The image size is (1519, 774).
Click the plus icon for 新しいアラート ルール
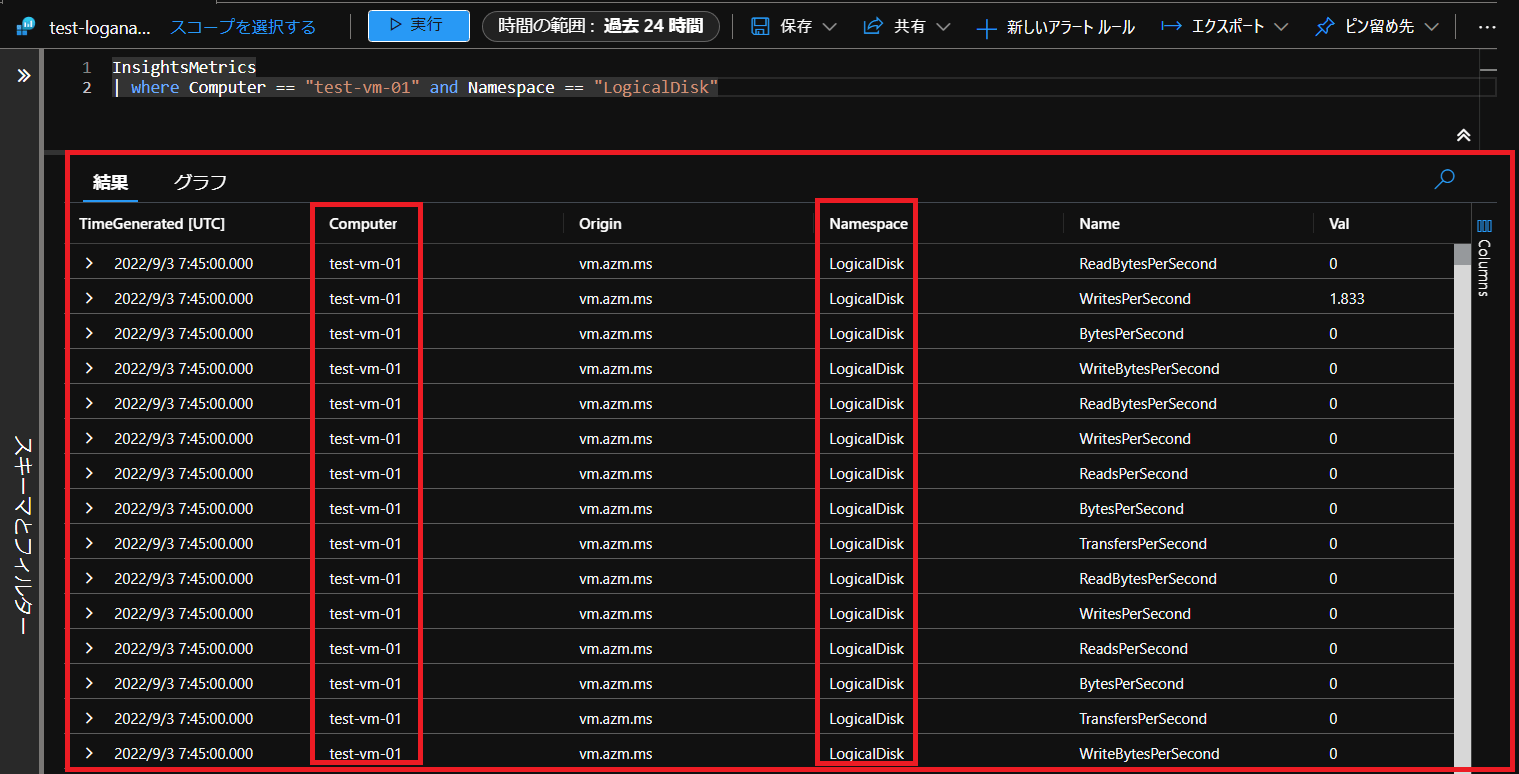click(x=986, y=28)
